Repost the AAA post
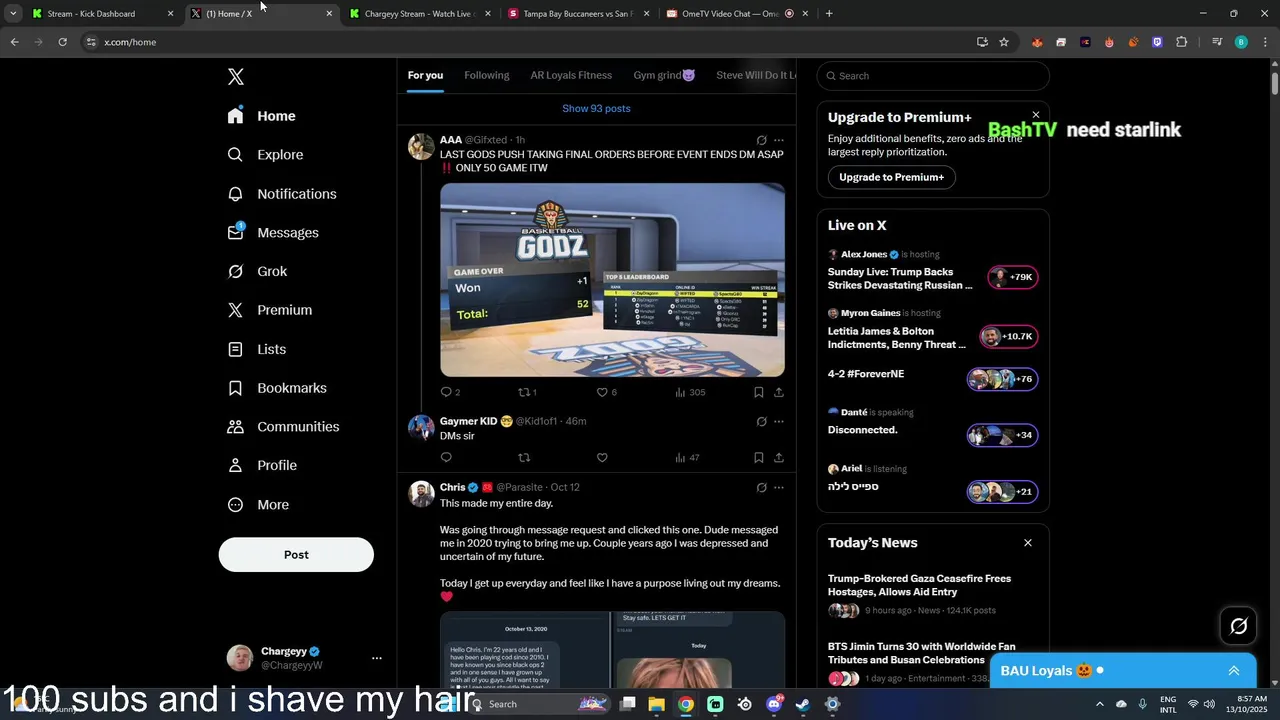1280x720 pixels. (x=527, y=392)
